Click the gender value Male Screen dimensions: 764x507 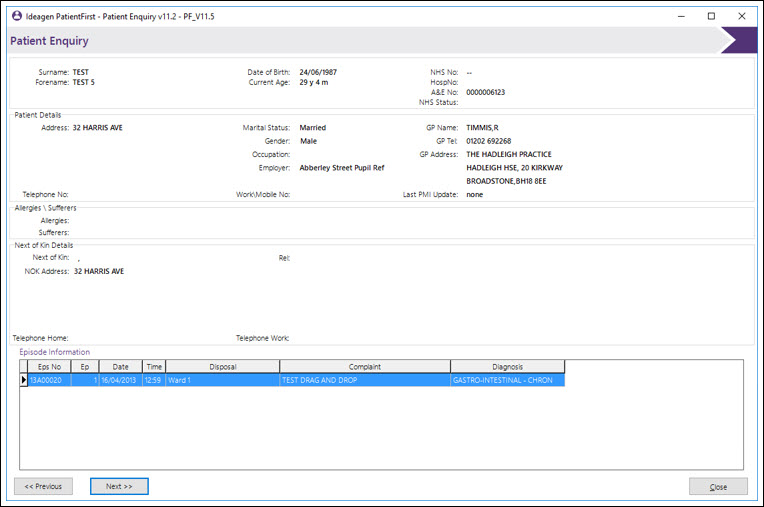(308, 141)
